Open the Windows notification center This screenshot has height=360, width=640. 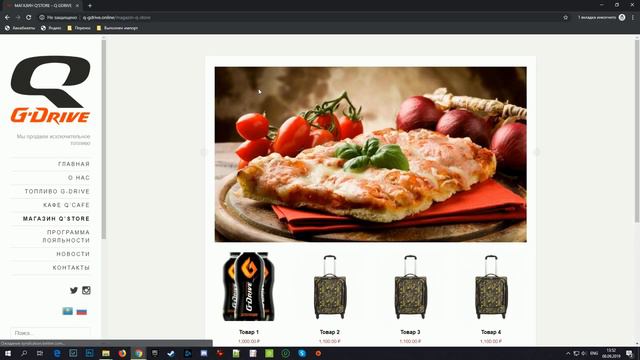(630, 353)
